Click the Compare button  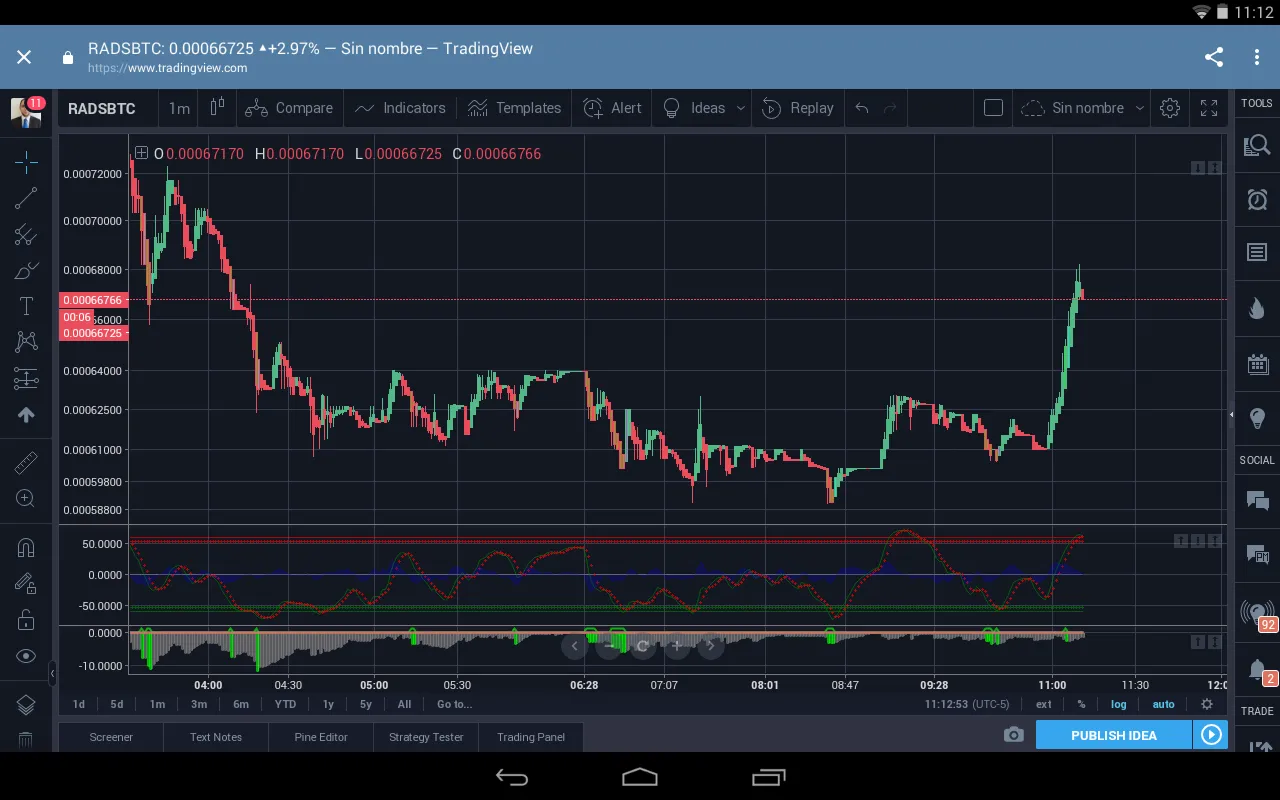289,108
